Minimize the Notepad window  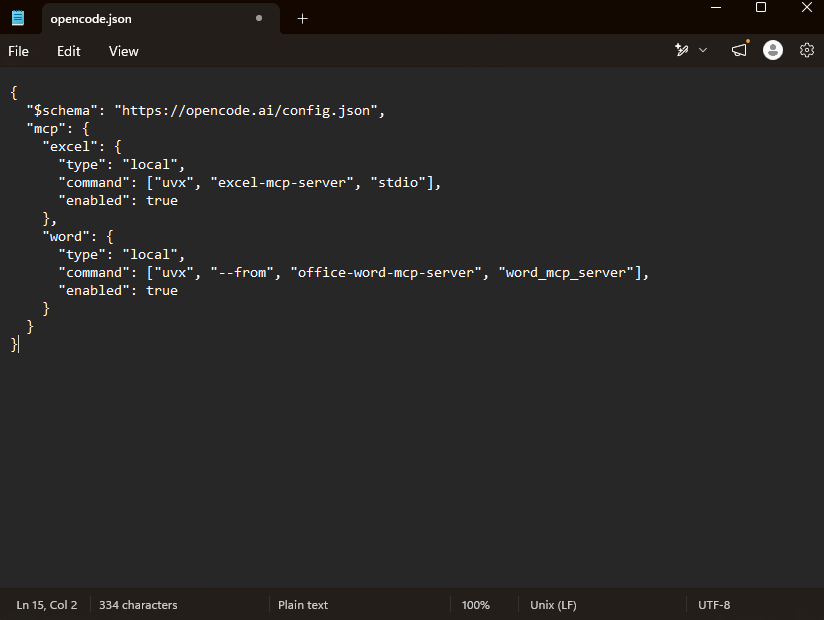click(x=716, y=8)
